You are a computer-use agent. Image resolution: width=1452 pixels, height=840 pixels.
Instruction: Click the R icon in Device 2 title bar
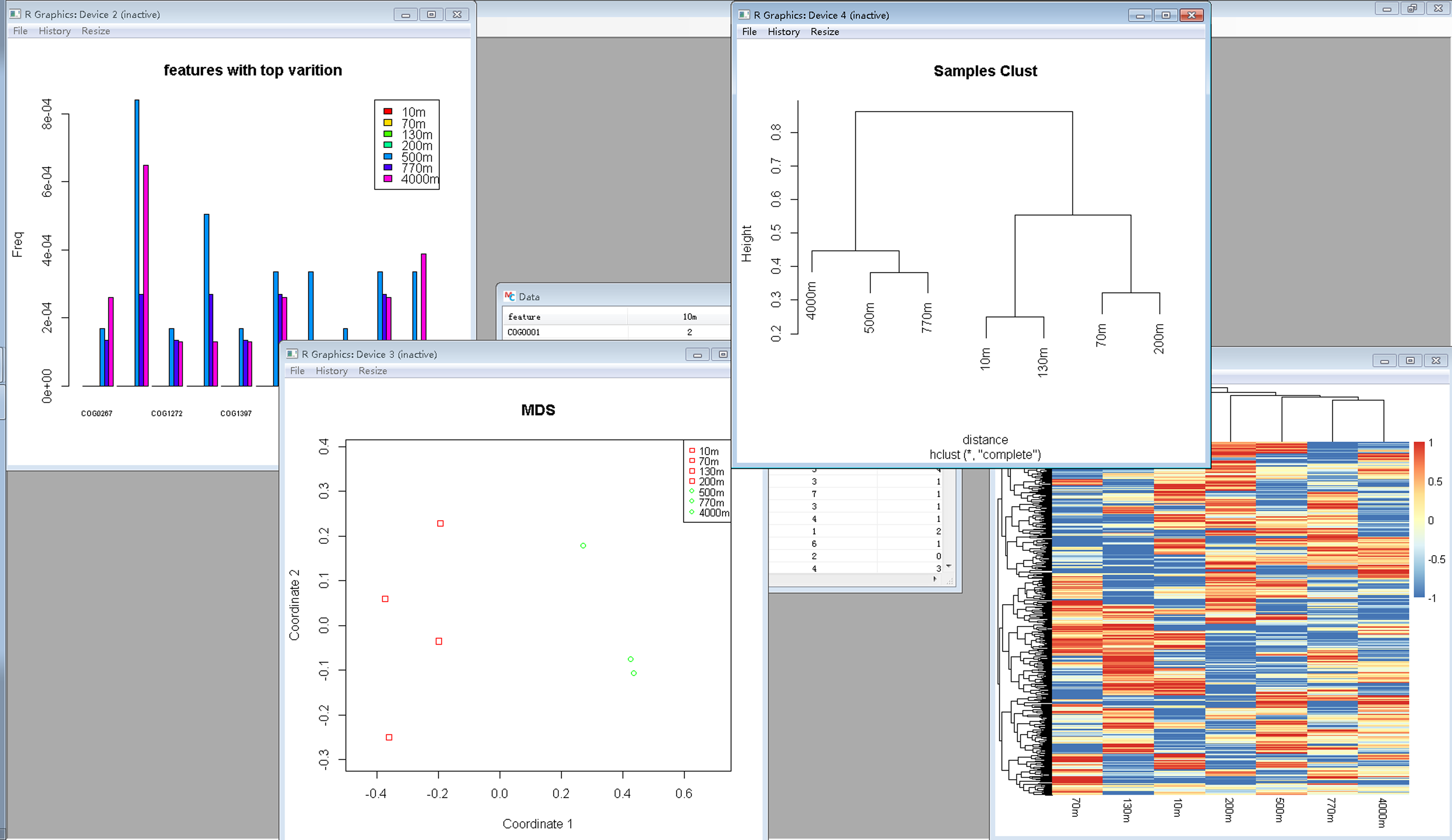(15, 14)
